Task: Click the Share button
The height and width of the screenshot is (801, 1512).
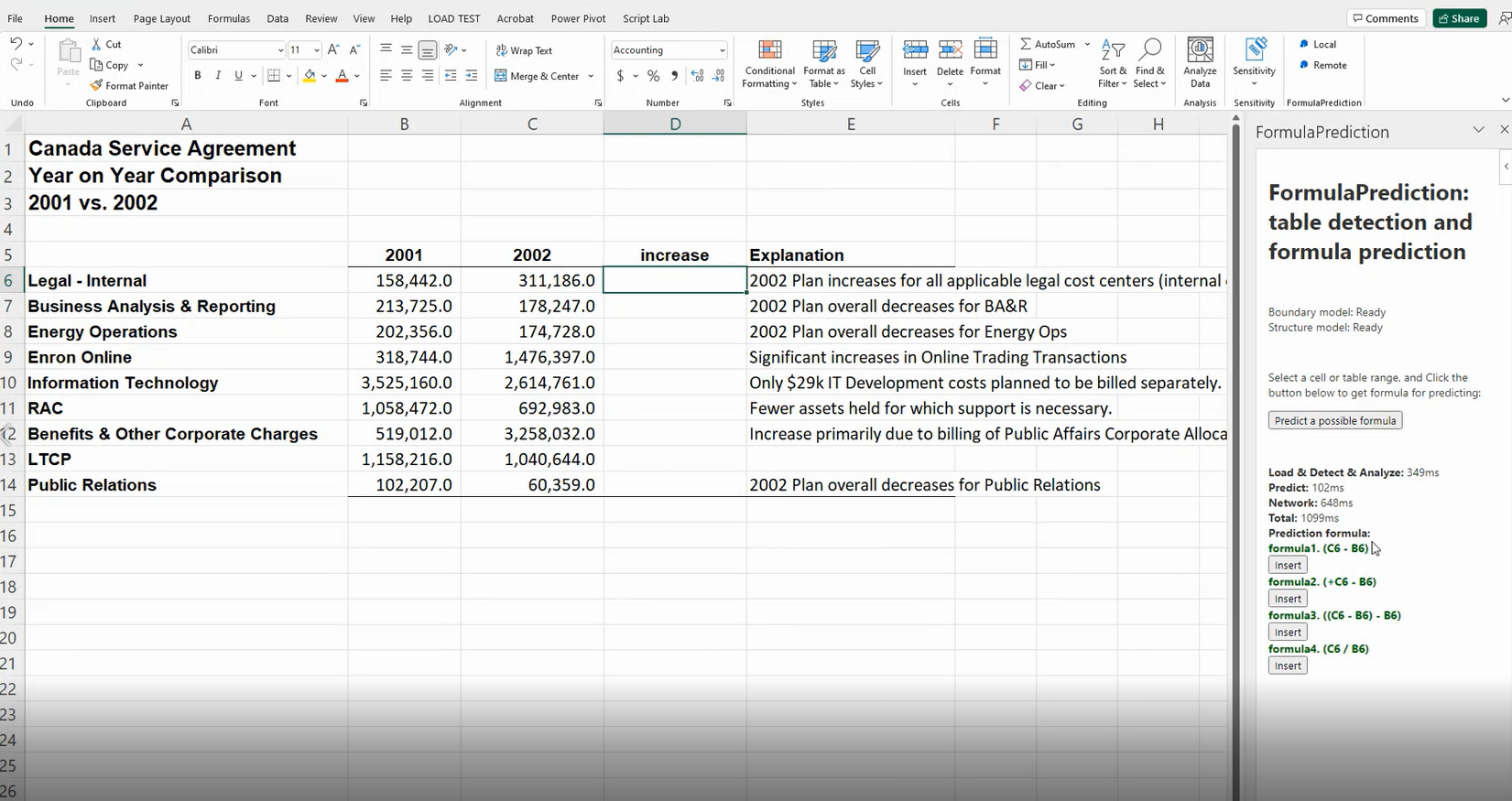Action: tap(1460, 18)
